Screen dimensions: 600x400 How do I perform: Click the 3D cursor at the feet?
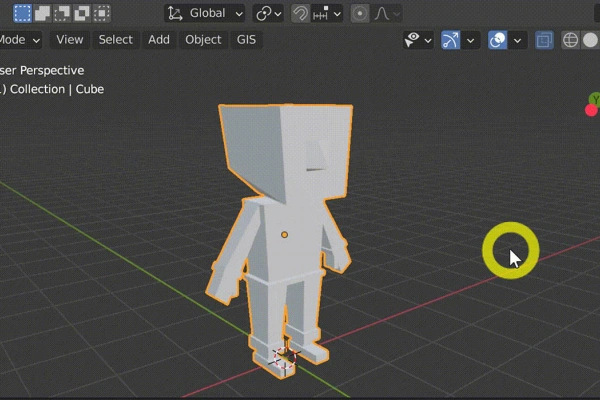pyautogui.click(x=285, y=357)
